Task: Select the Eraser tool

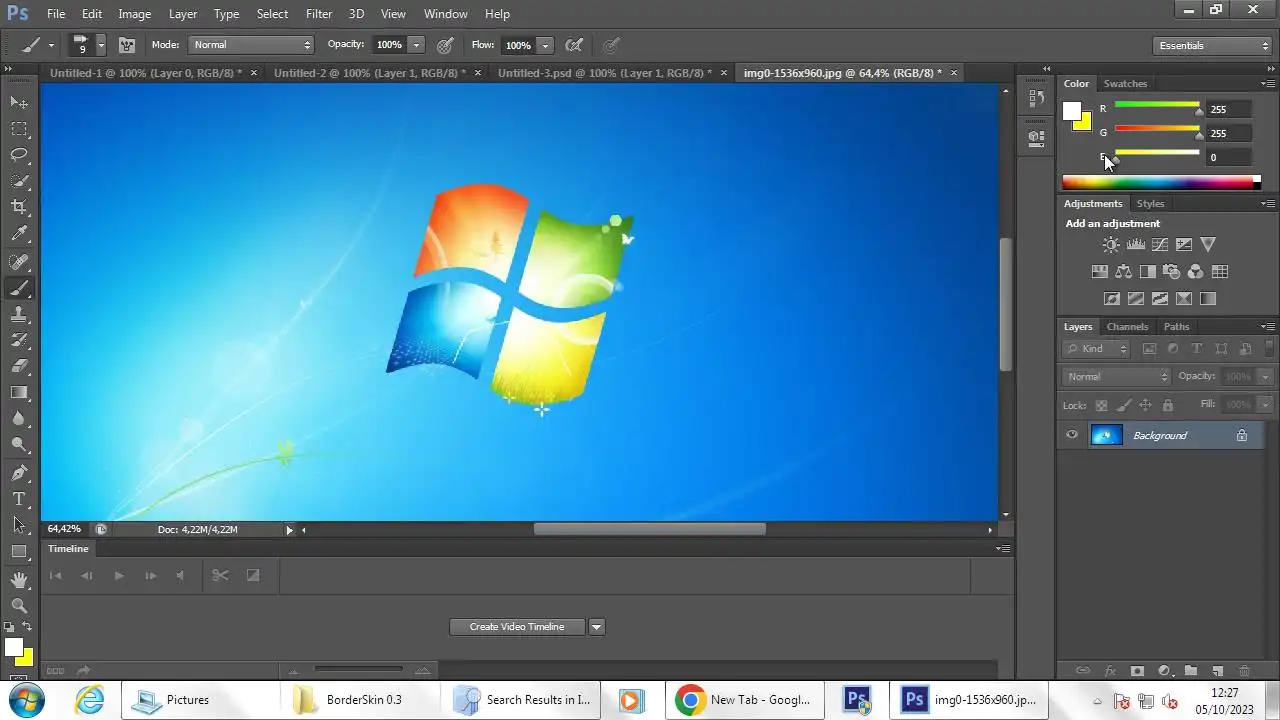Action: click(19, 366)
